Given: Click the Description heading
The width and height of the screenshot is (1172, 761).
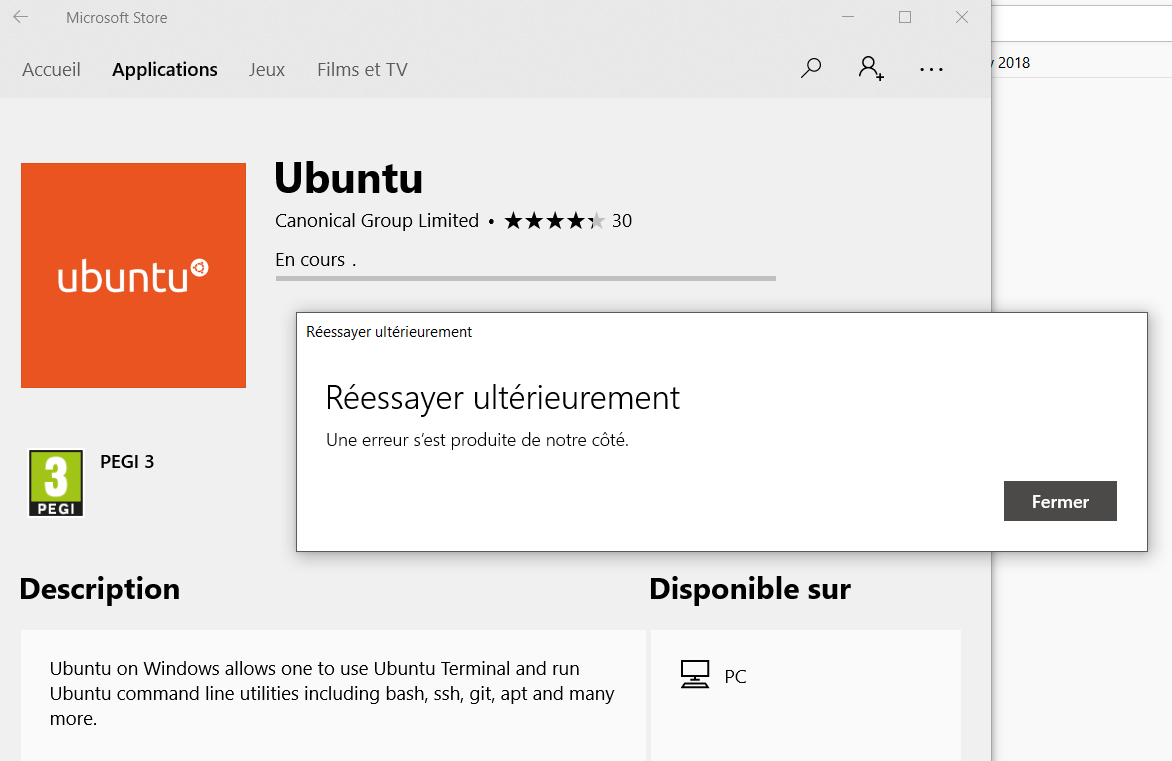Looking at the screenshot, I should point(99,589).
